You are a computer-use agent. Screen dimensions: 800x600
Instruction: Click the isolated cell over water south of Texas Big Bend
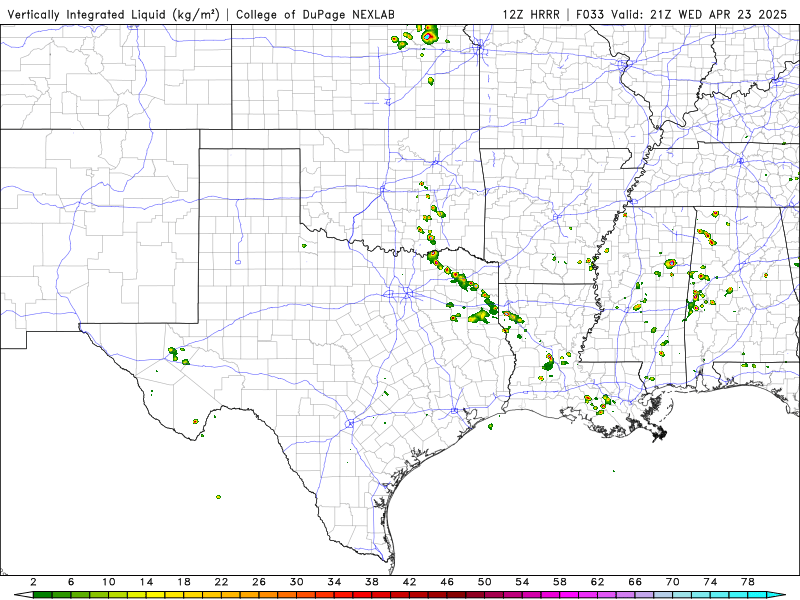218,496
